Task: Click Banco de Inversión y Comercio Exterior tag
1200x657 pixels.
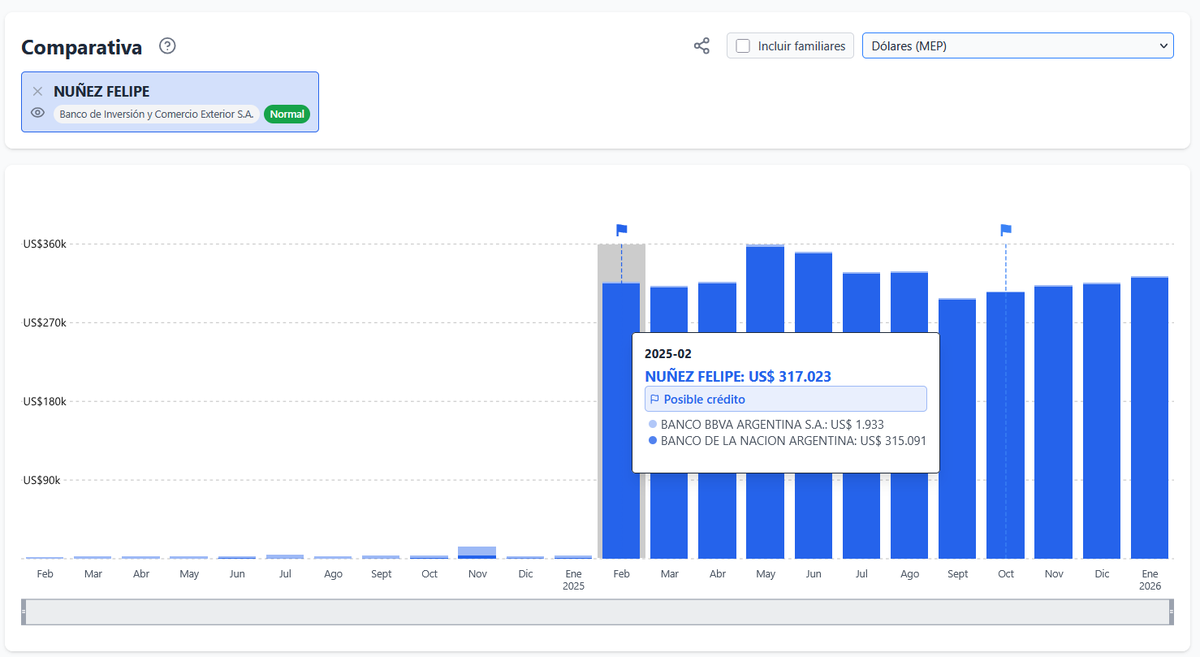Action: coord(156,114)
